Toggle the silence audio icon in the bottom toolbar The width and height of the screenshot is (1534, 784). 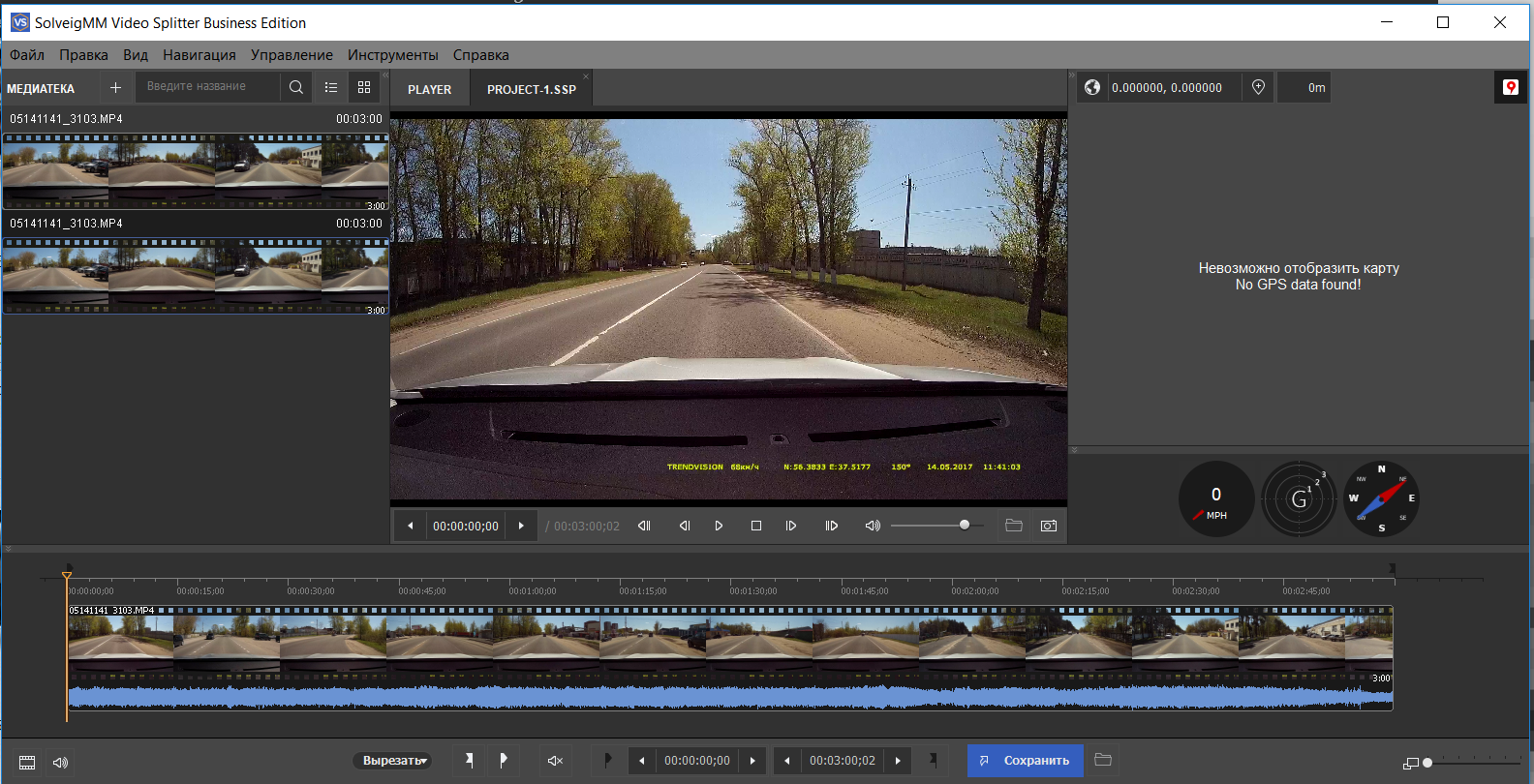555,761
